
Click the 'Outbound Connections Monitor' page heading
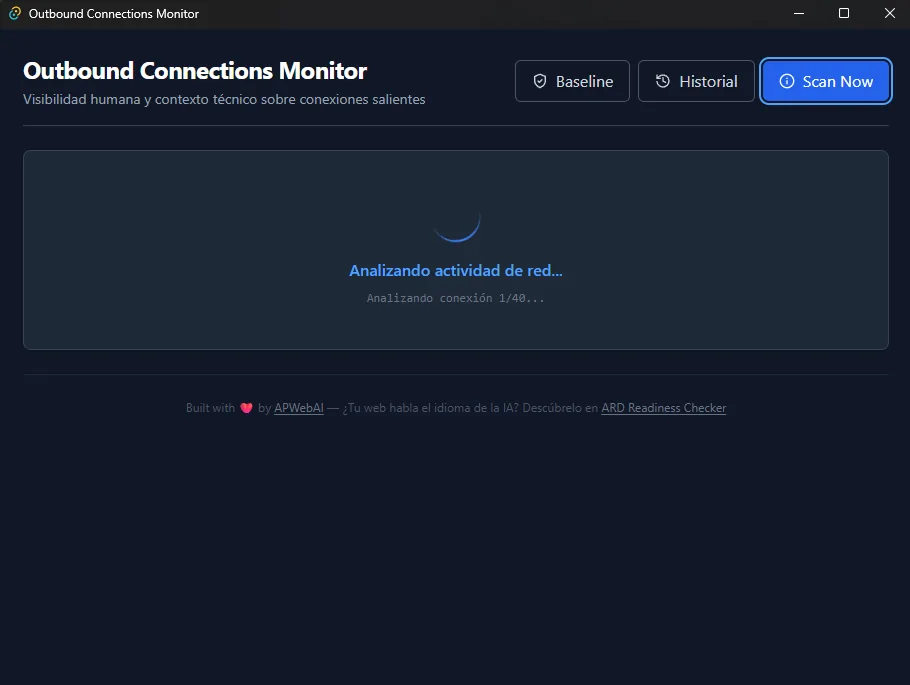pyautogui.click(x=195, y=71)
